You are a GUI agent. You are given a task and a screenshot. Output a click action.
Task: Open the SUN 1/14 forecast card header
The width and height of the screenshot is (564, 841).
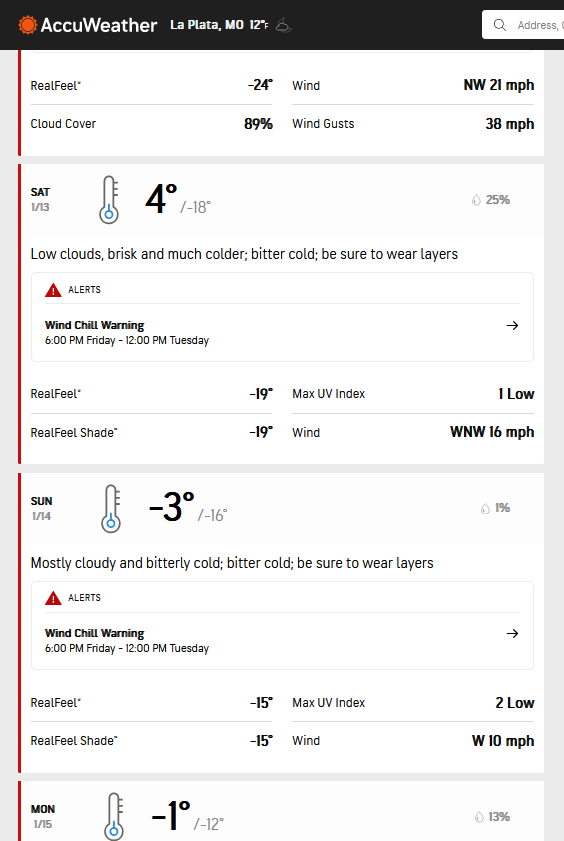[x=282, y=508]
